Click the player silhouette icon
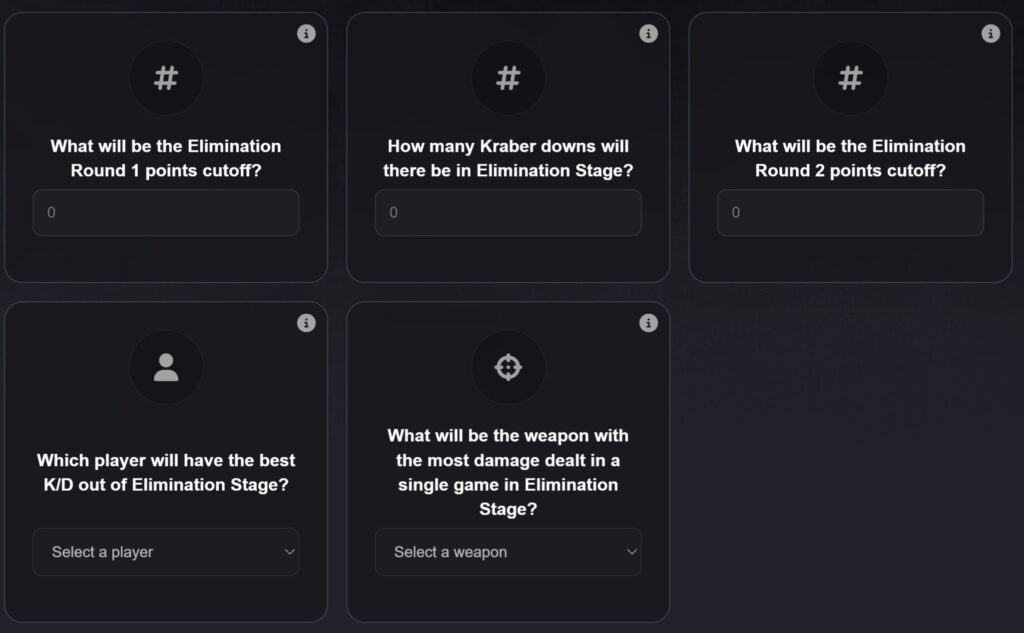Viewport: 1024px width, 633px height. pyautogui.click(x=166, y=368)
